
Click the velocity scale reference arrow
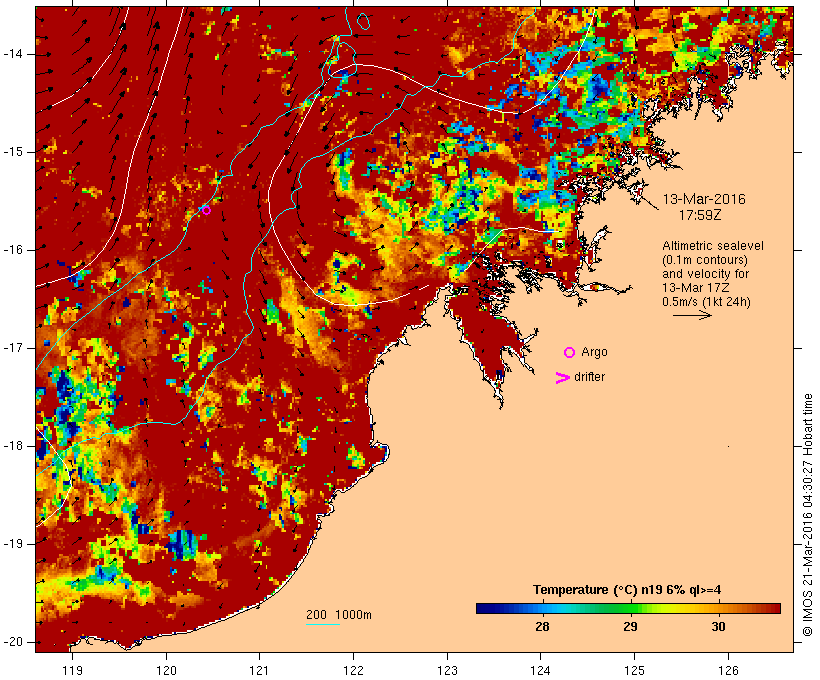(x=692, y=315)
